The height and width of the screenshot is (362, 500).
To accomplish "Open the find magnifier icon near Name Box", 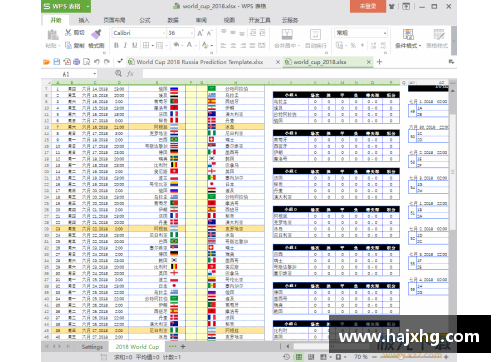I will (118, 73).
